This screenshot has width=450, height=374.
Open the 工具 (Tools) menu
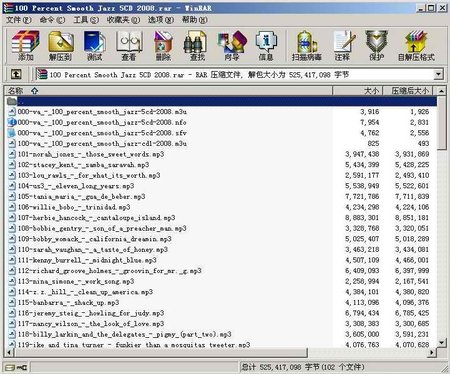(86, 20)
